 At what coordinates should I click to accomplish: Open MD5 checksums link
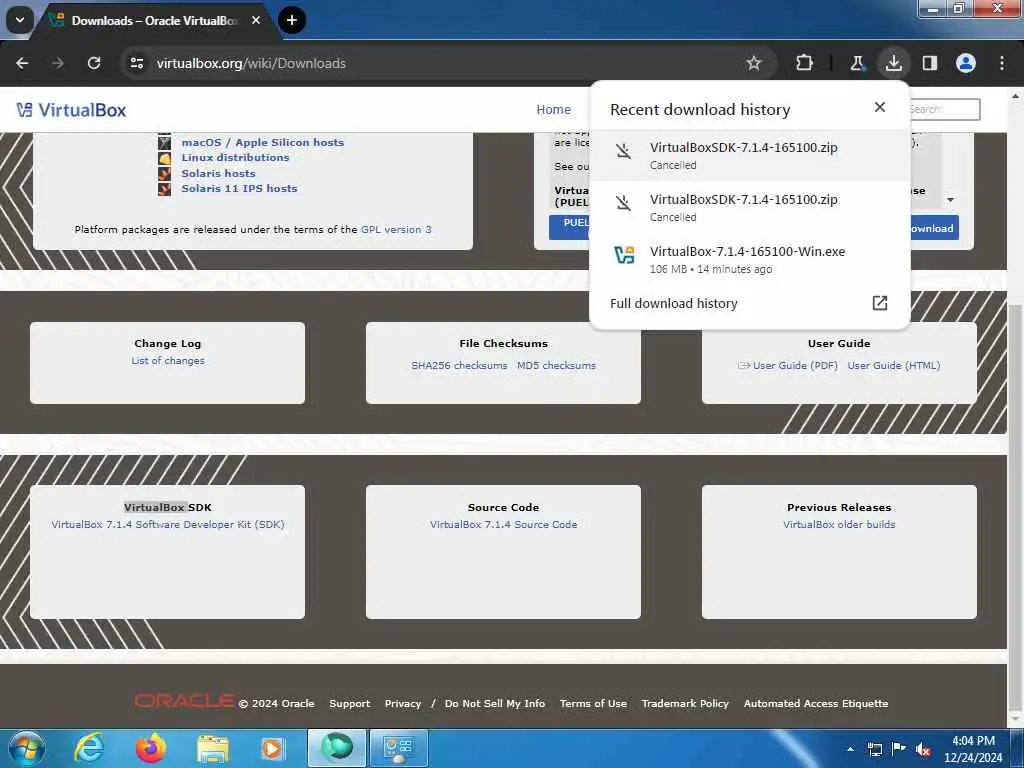pyautogui.click(x=556, y=365)
